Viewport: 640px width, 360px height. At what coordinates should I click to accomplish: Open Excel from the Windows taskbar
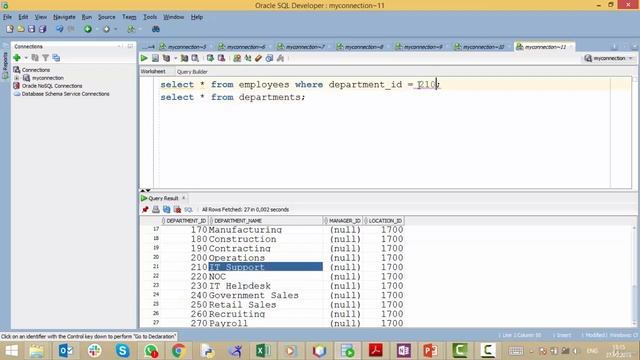point(263,351)
